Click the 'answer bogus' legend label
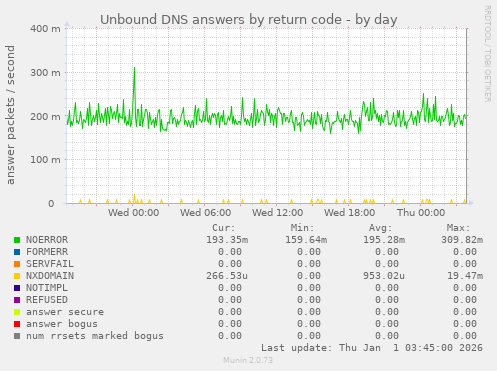This screenshot has width=497, height=371. tap(62, 324)
